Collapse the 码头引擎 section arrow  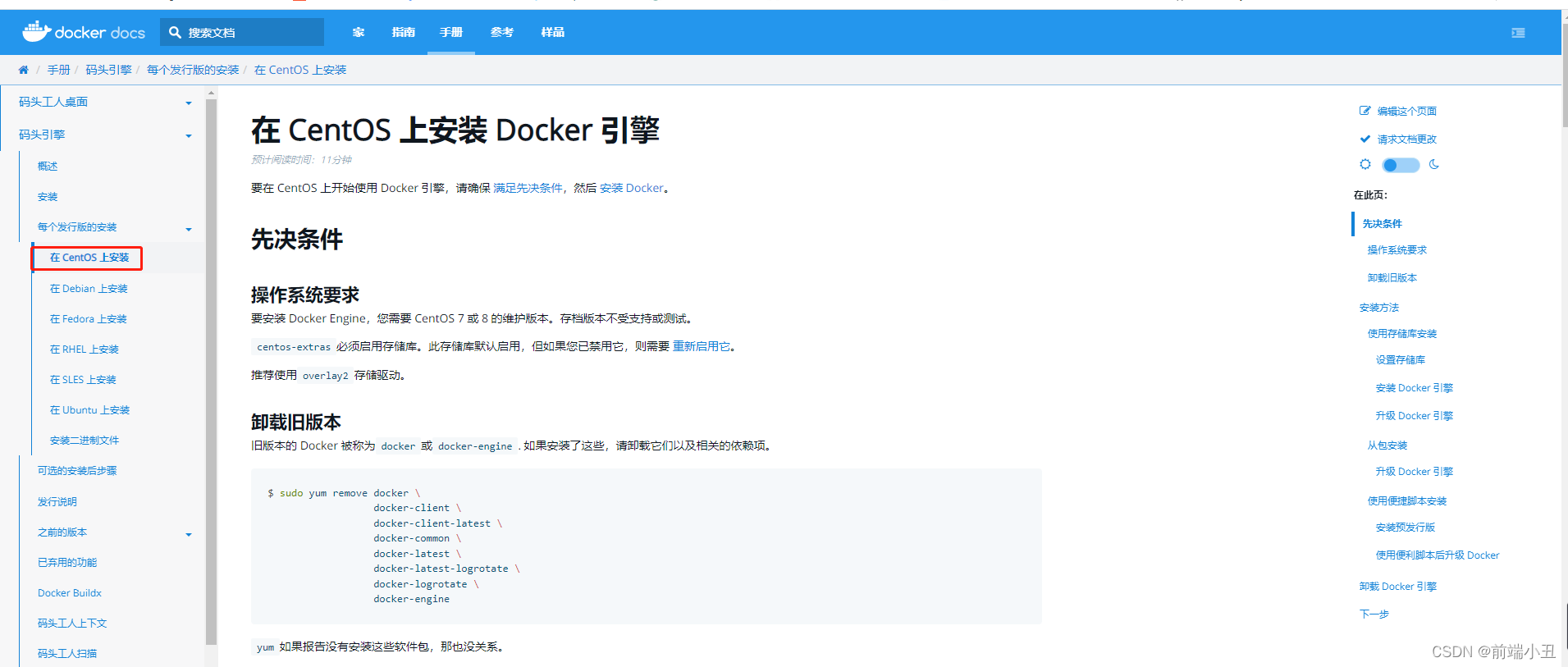click(189, 135)
